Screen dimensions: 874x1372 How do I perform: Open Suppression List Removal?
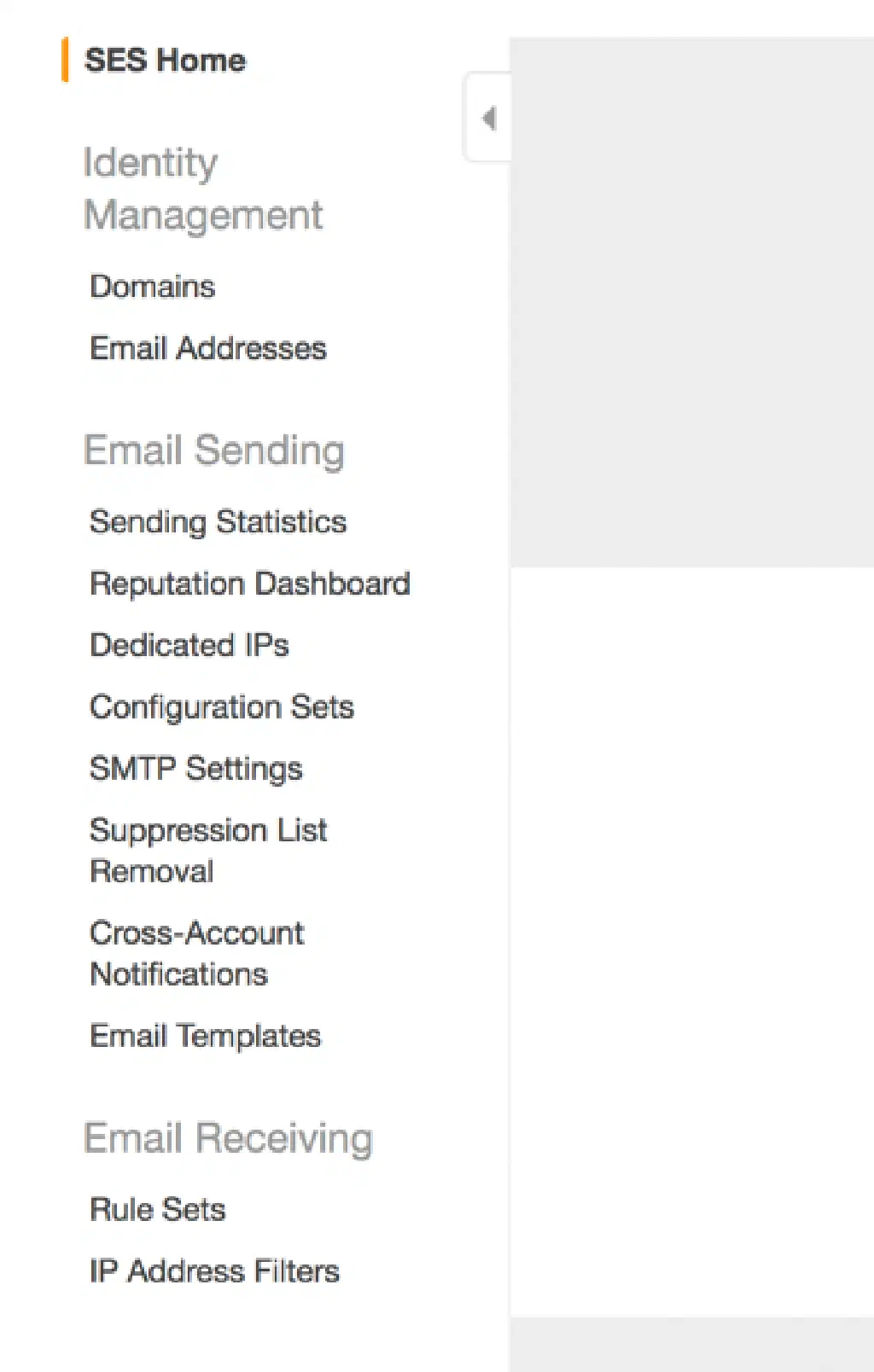[207, 850]
